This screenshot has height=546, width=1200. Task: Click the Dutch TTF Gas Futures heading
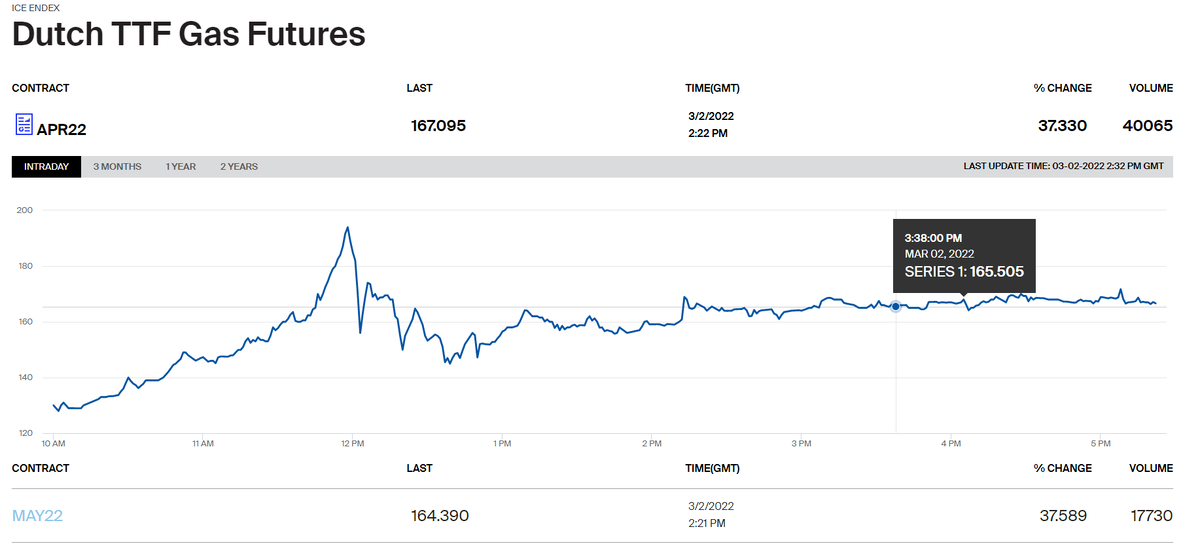click(189, 35)
